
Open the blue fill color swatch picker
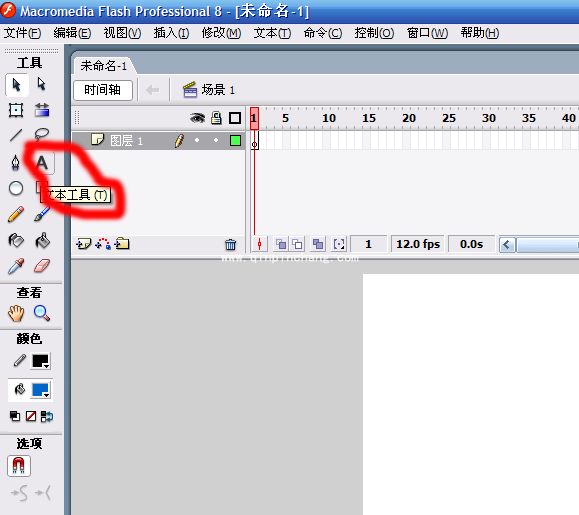click(x=41, y=390)
